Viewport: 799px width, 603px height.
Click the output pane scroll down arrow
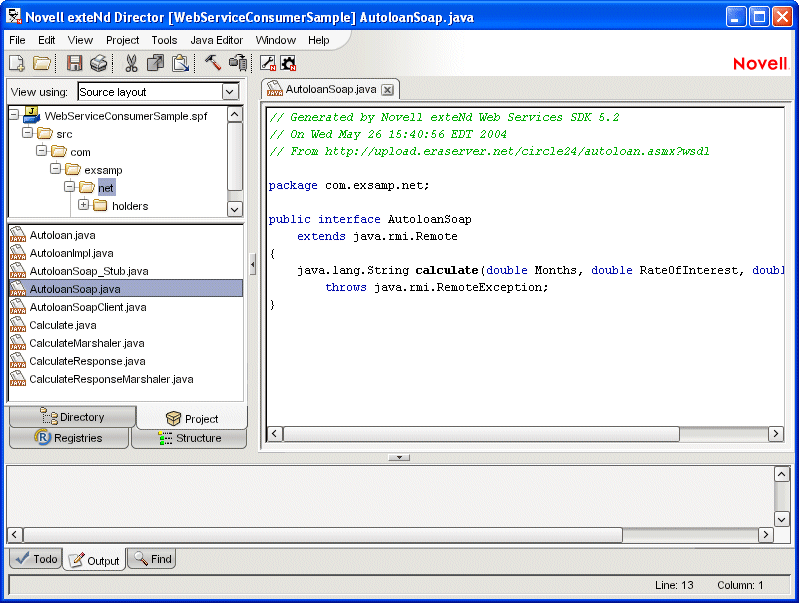point(782,519)
